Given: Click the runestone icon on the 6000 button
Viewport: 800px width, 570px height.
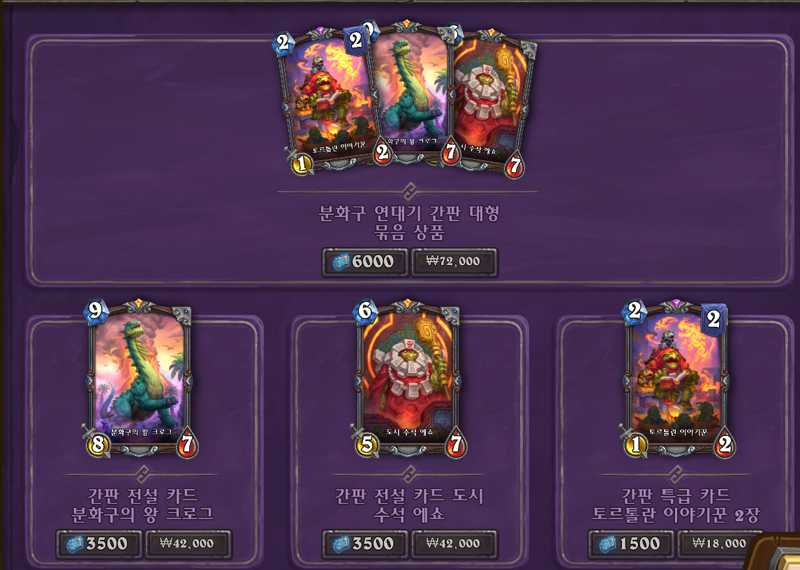Looking at the screenshot, I should pos(341,263).
